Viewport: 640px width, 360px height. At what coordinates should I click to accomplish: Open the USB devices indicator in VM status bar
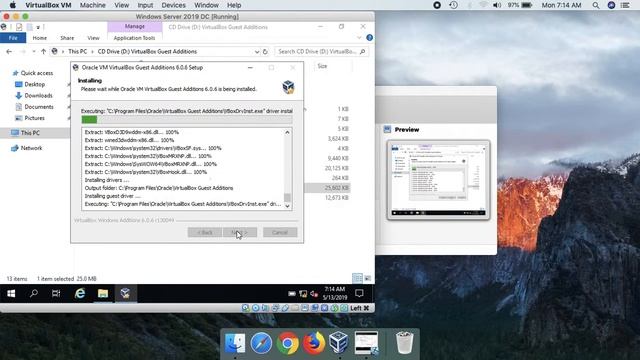pos(285,308)
